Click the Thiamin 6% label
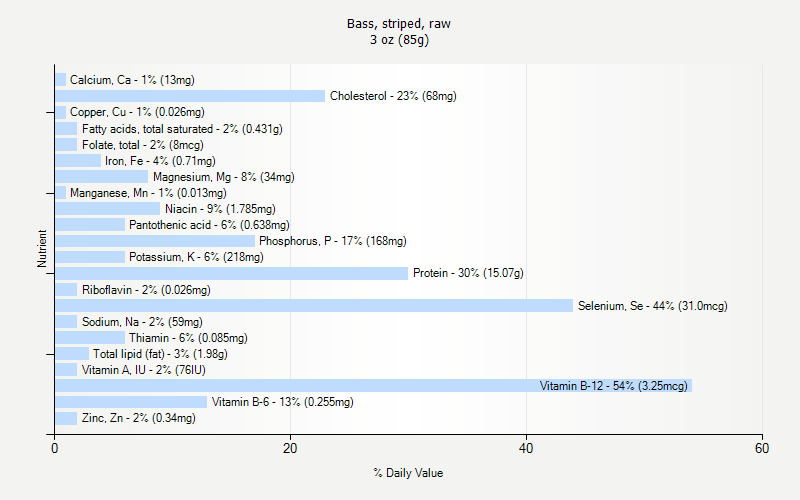 [188, 338]
